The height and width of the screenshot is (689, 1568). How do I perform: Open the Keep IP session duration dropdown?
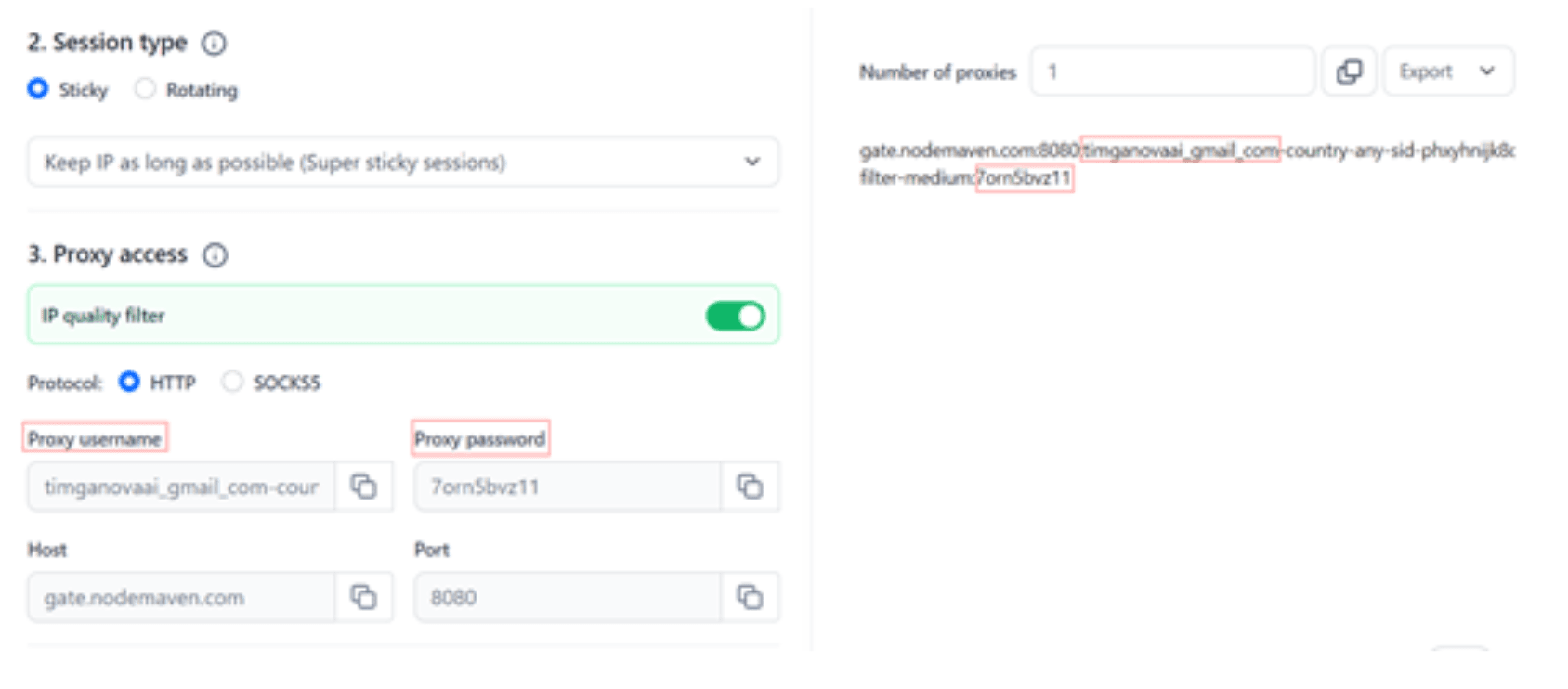click(402, 162)
